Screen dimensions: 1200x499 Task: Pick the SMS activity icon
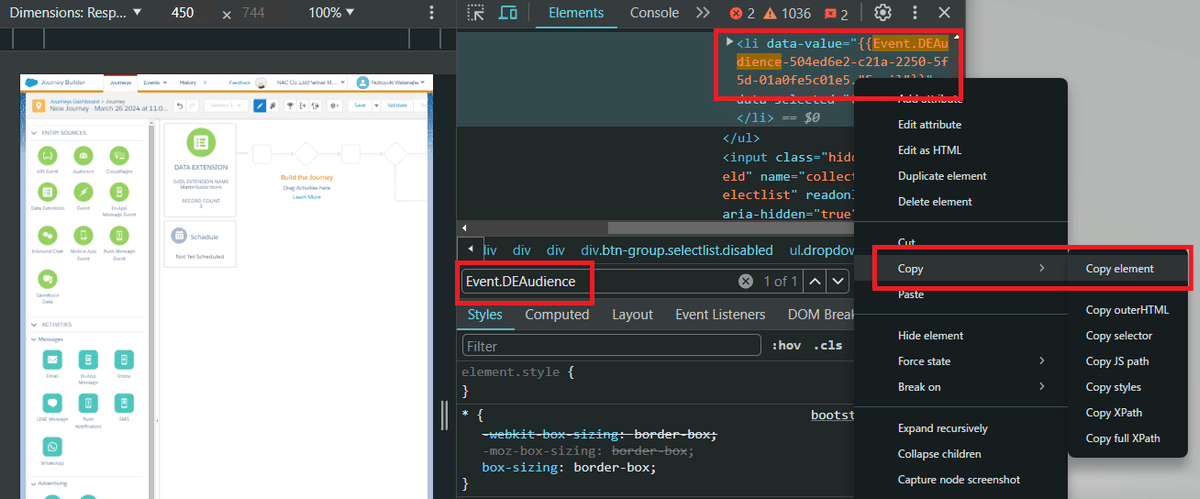tap(124, 403)
